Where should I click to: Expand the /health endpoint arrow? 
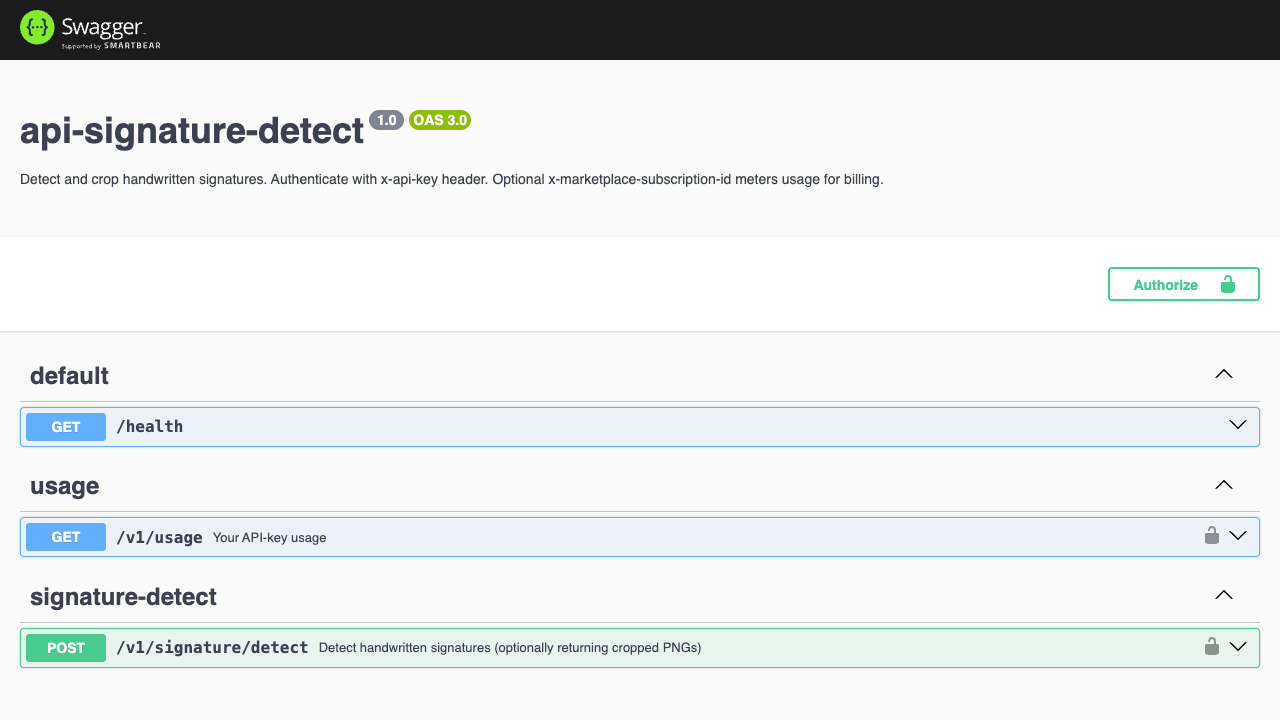(x=1238, y=425)
